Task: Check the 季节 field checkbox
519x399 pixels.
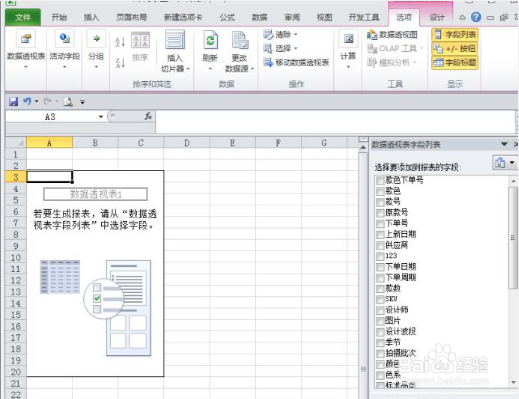Action: tap(380, 343)
